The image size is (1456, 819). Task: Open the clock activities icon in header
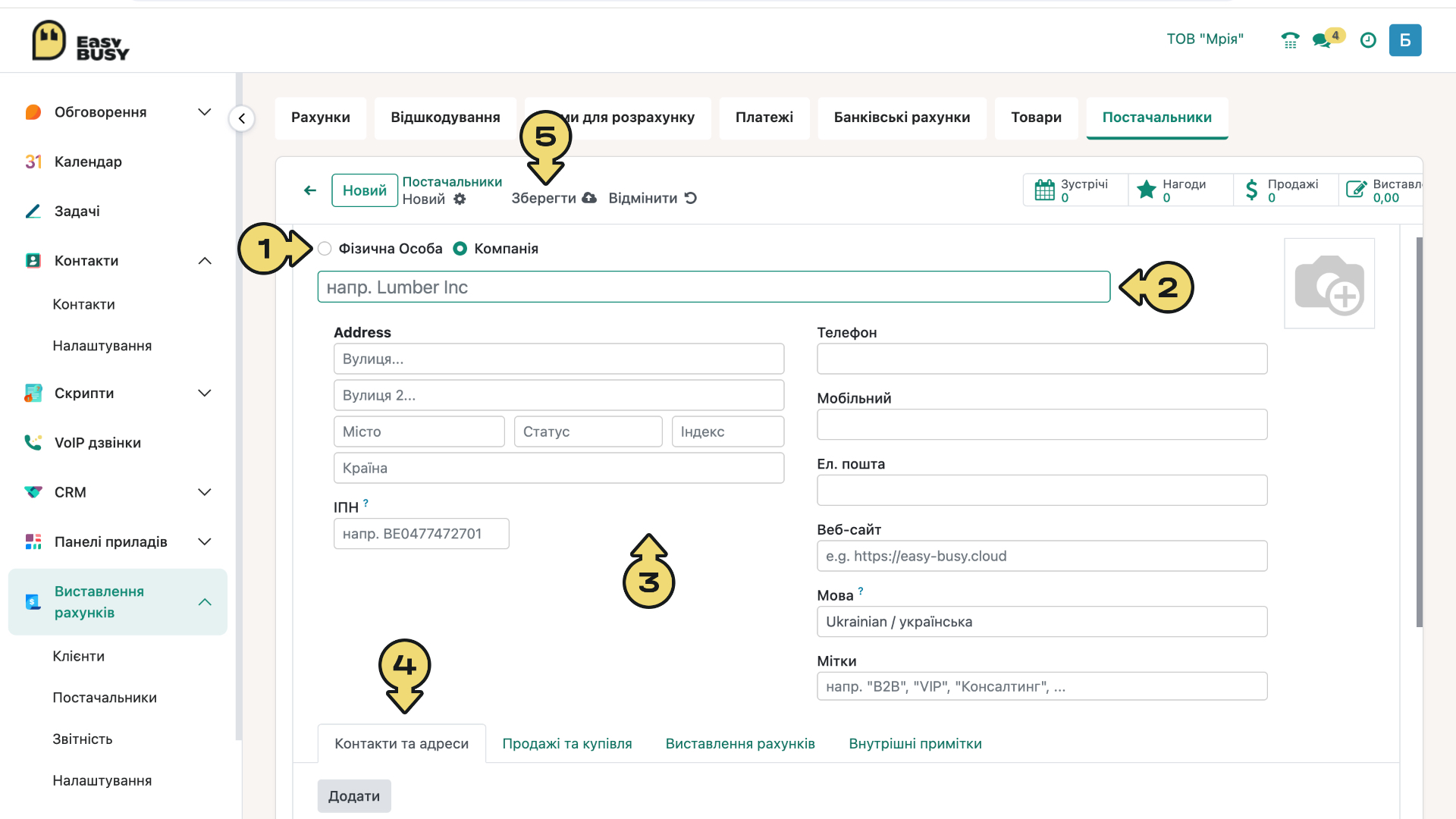1368,40
